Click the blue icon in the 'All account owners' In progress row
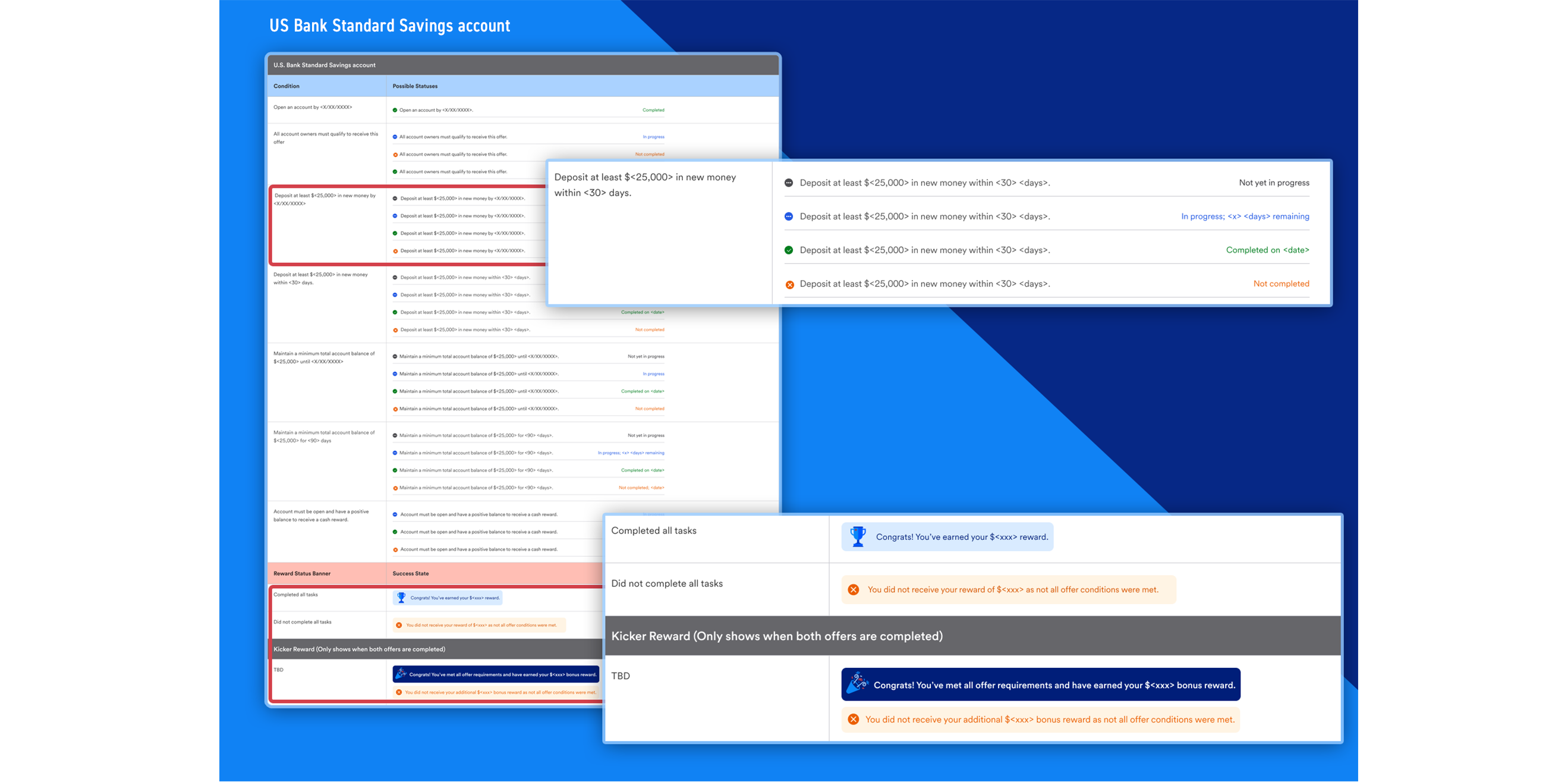The height and width of the screenshot is (782, 1568). point(395,137)
